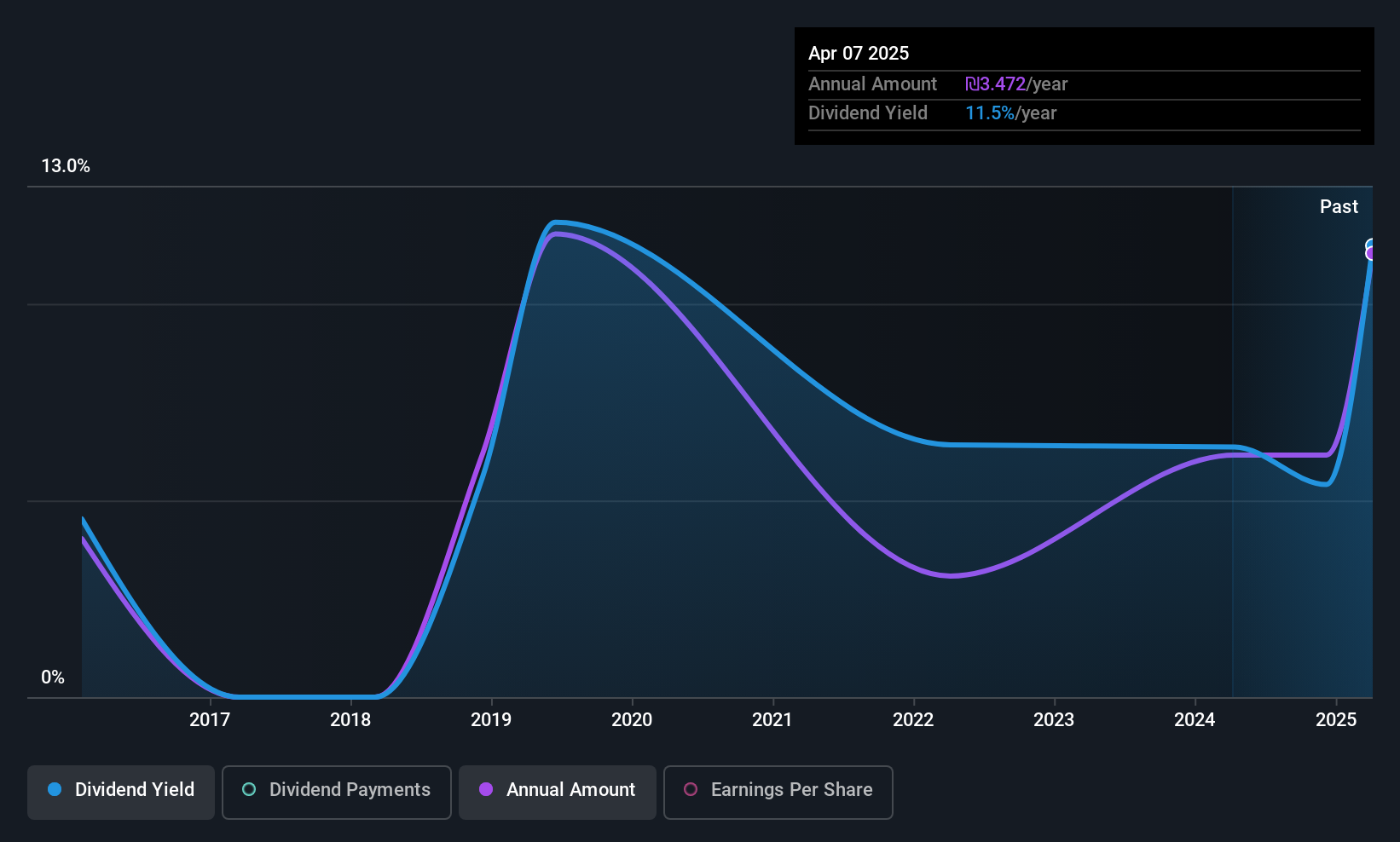This screenshot has width=1400, height=842.
Task: Click the ₪3.472/year annual amount value
Action: 1016,84
